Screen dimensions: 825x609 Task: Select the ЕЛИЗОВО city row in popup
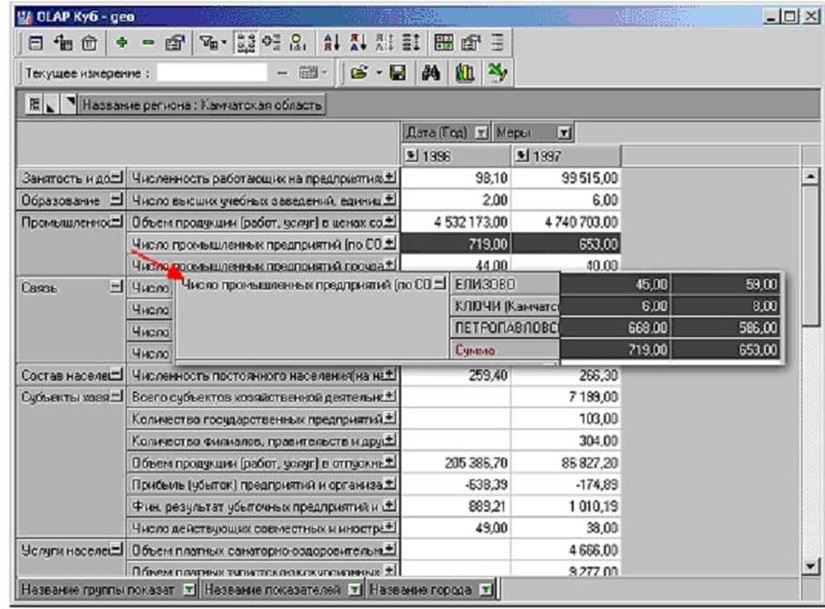tap(500, 286)
